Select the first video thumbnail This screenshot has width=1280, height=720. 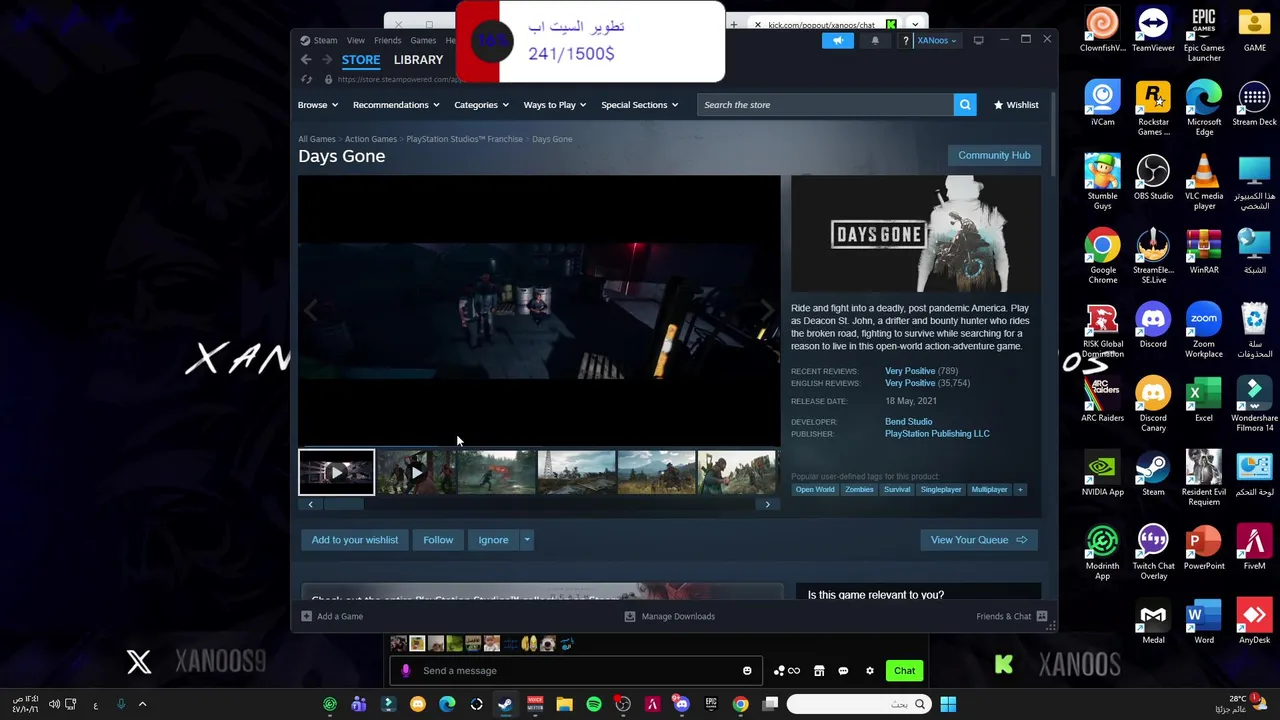336,472
